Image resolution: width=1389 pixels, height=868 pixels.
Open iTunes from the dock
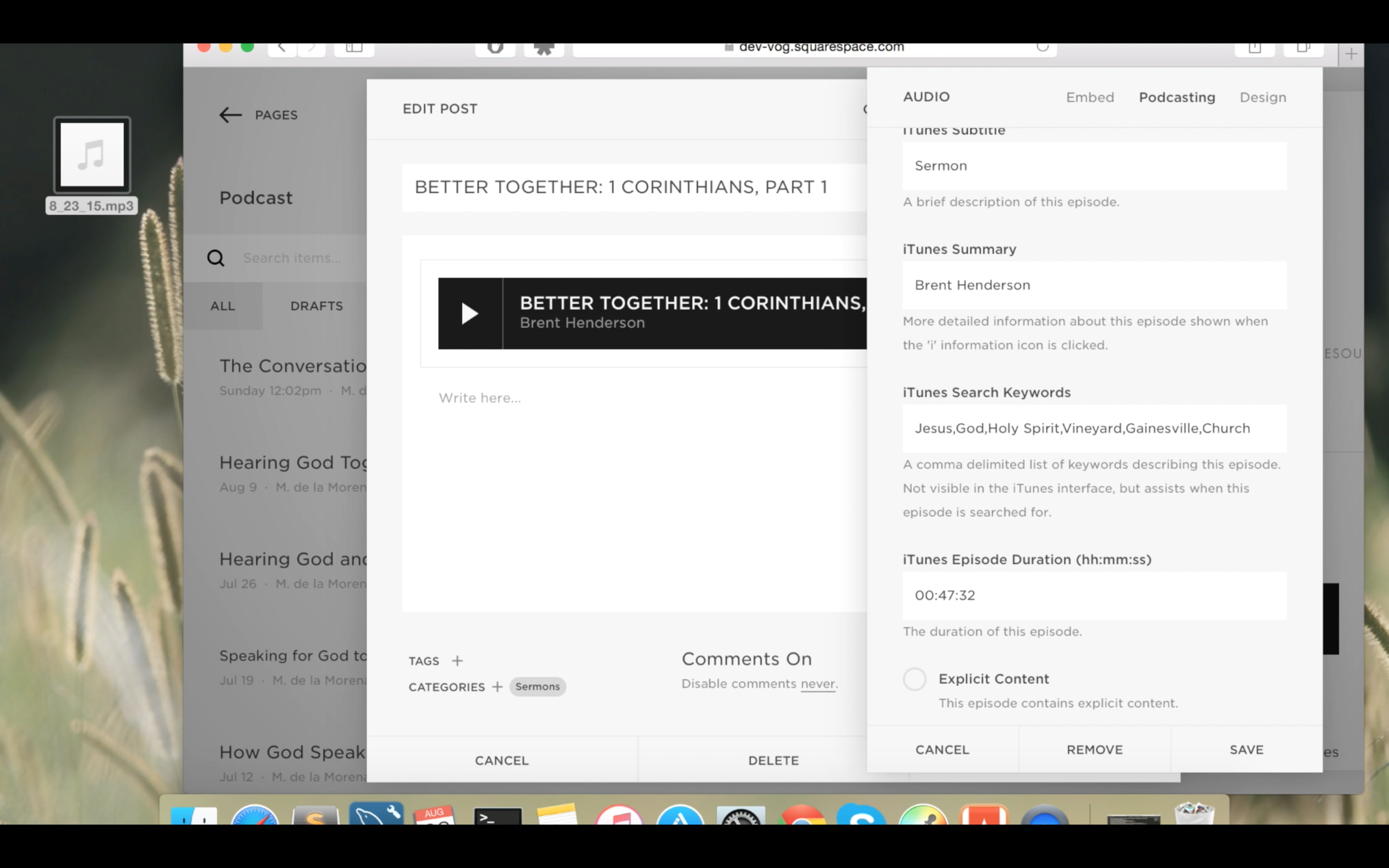(x=619, y=815)
